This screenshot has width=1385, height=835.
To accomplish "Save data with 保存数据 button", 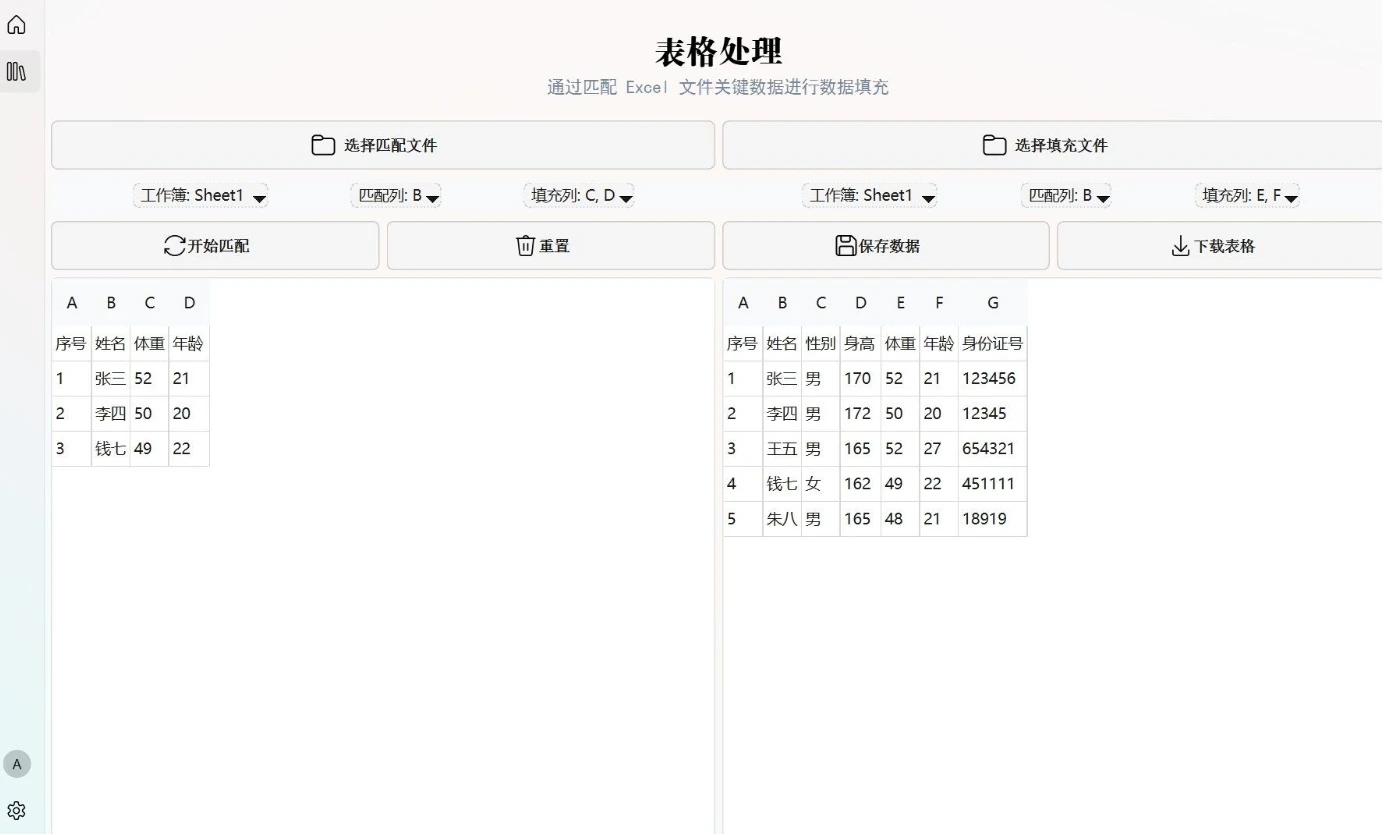I will click(x=886, y=246).
